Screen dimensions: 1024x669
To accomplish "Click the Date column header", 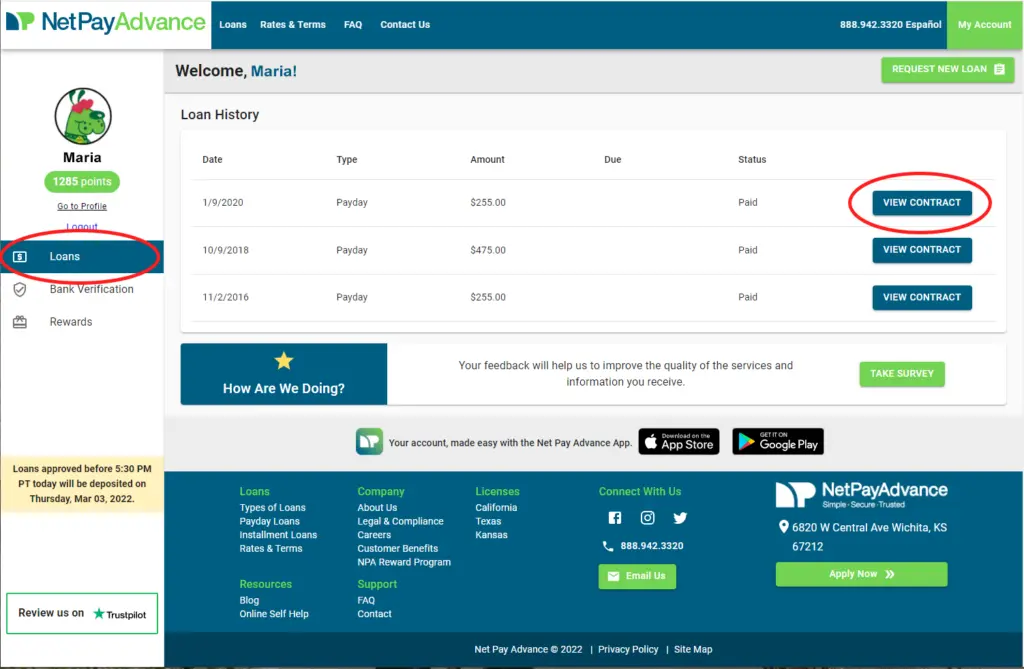I will coord(212,159).
